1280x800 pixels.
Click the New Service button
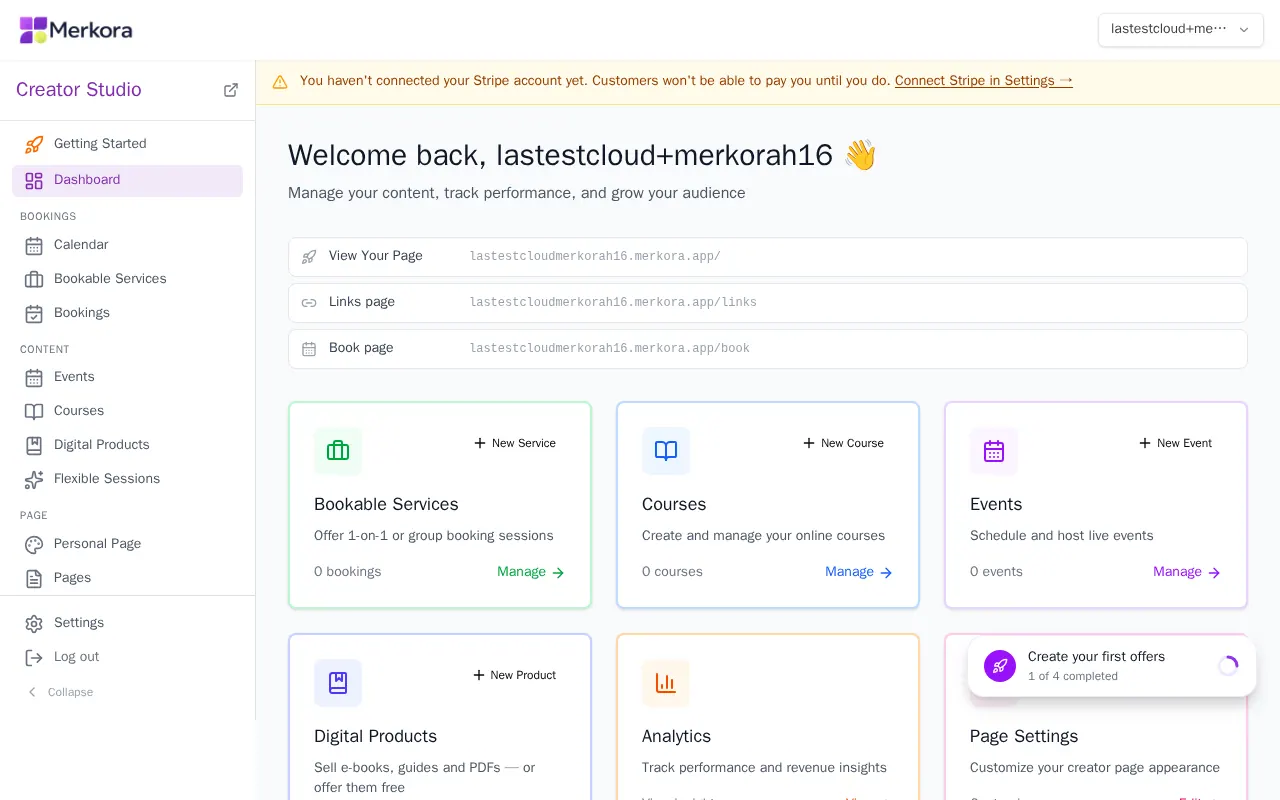(515, 443)
